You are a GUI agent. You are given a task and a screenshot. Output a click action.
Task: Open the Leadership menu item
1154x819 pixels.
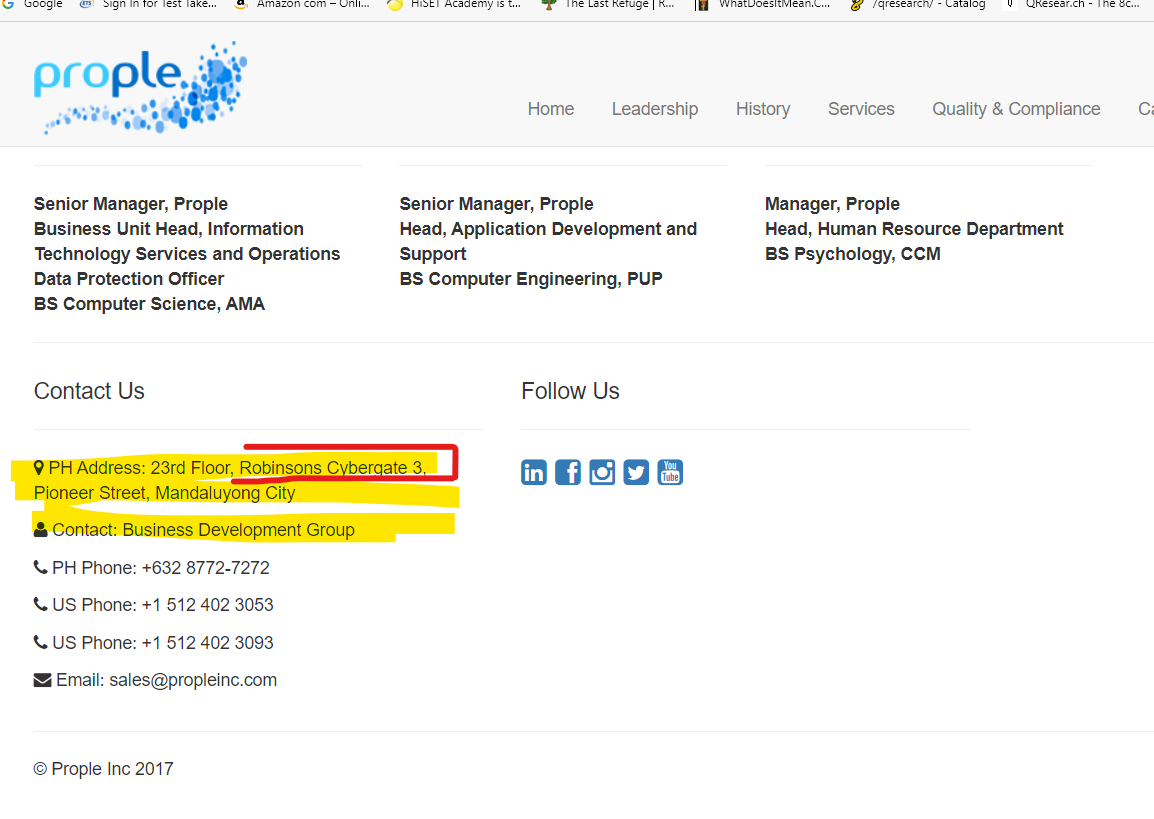pos(655,109)
